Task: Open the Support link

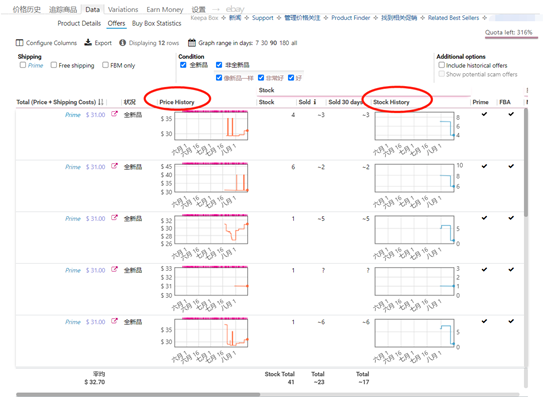Action: pos(263,18)
